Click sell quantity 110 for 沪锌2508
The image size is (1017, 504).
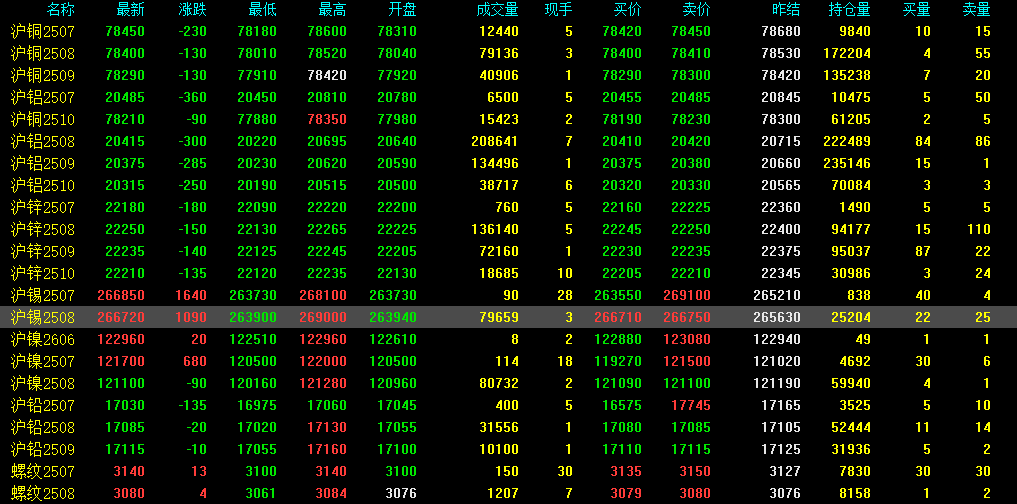[x=979, y=230]
